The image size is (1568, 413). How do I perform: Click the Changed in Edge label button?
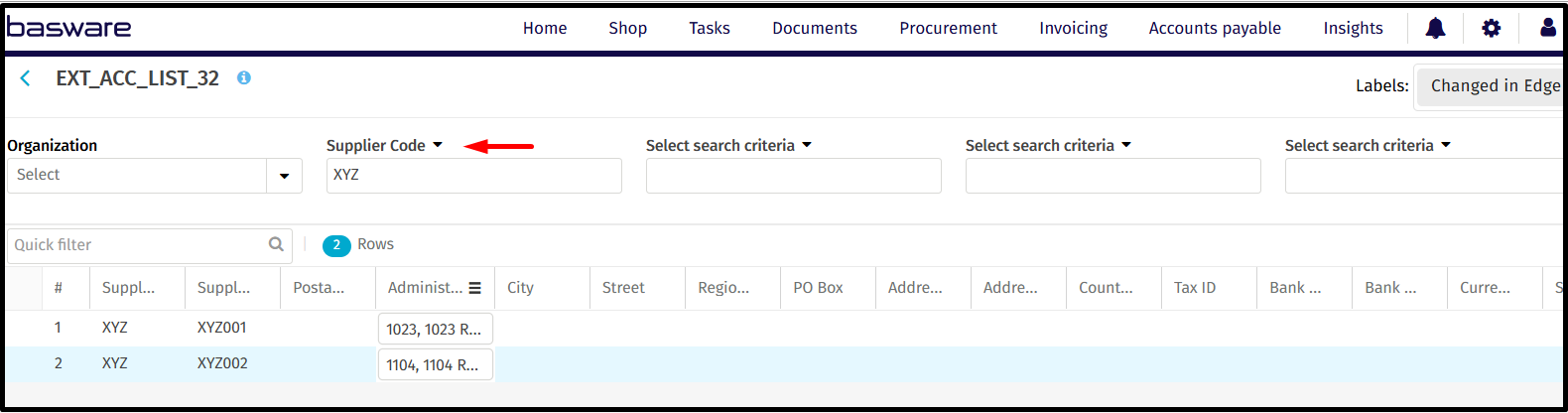click(1494, 86)
